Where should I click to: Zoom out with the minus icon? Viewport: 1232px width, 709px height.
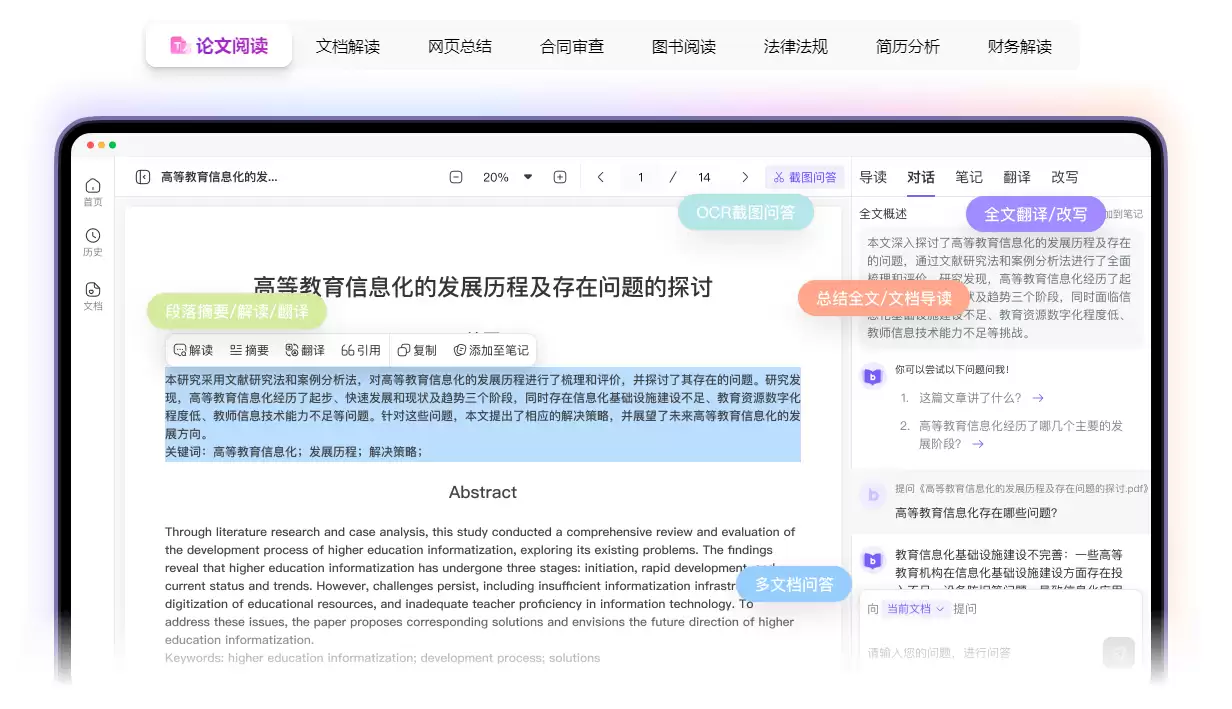pyautogui.click(x=456, y=176)
